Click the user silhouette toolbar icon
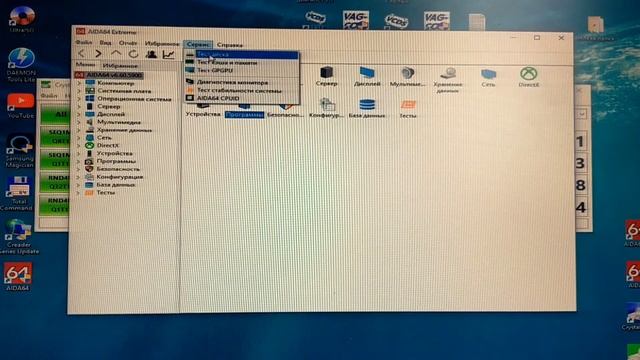640x360 pixels. point(151,54)
